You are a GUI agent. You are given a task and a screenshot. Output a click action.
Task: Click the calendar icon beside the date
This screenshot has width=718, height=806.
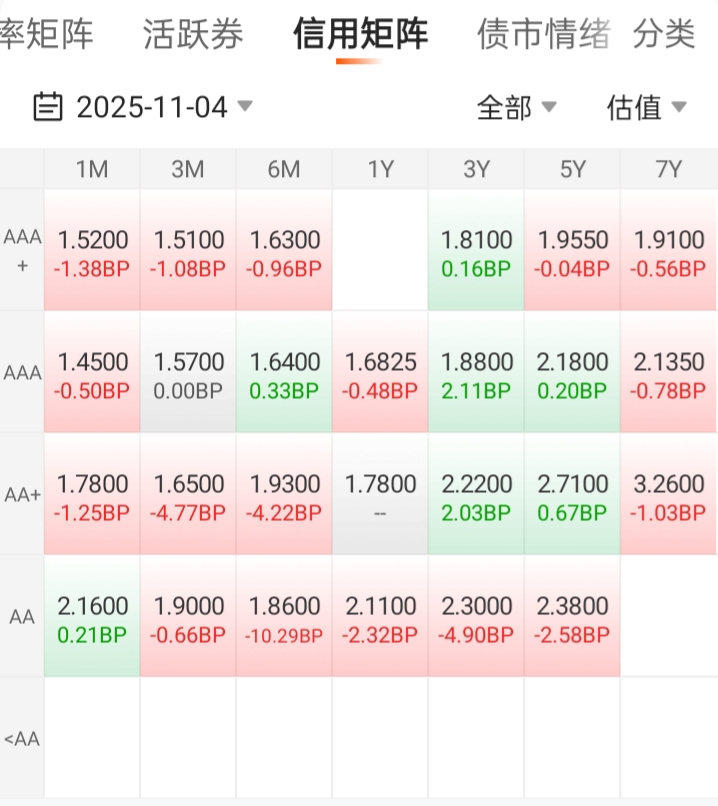(48, 106)
